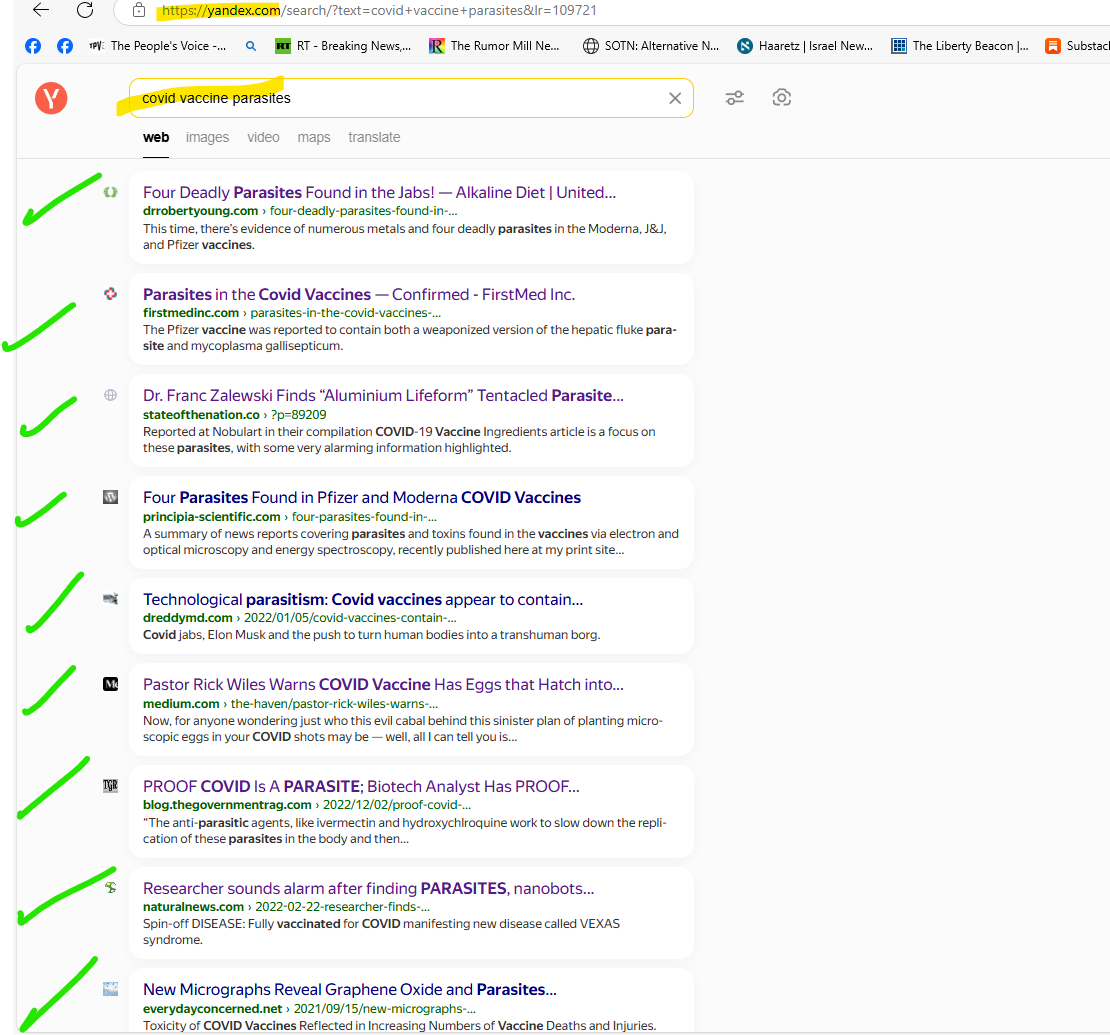Open 'PROOF COVID Is A PARASITE' result
The height and width of the screenshot is (1035, 1110).
pyautogui.click(x=361, y=787)
